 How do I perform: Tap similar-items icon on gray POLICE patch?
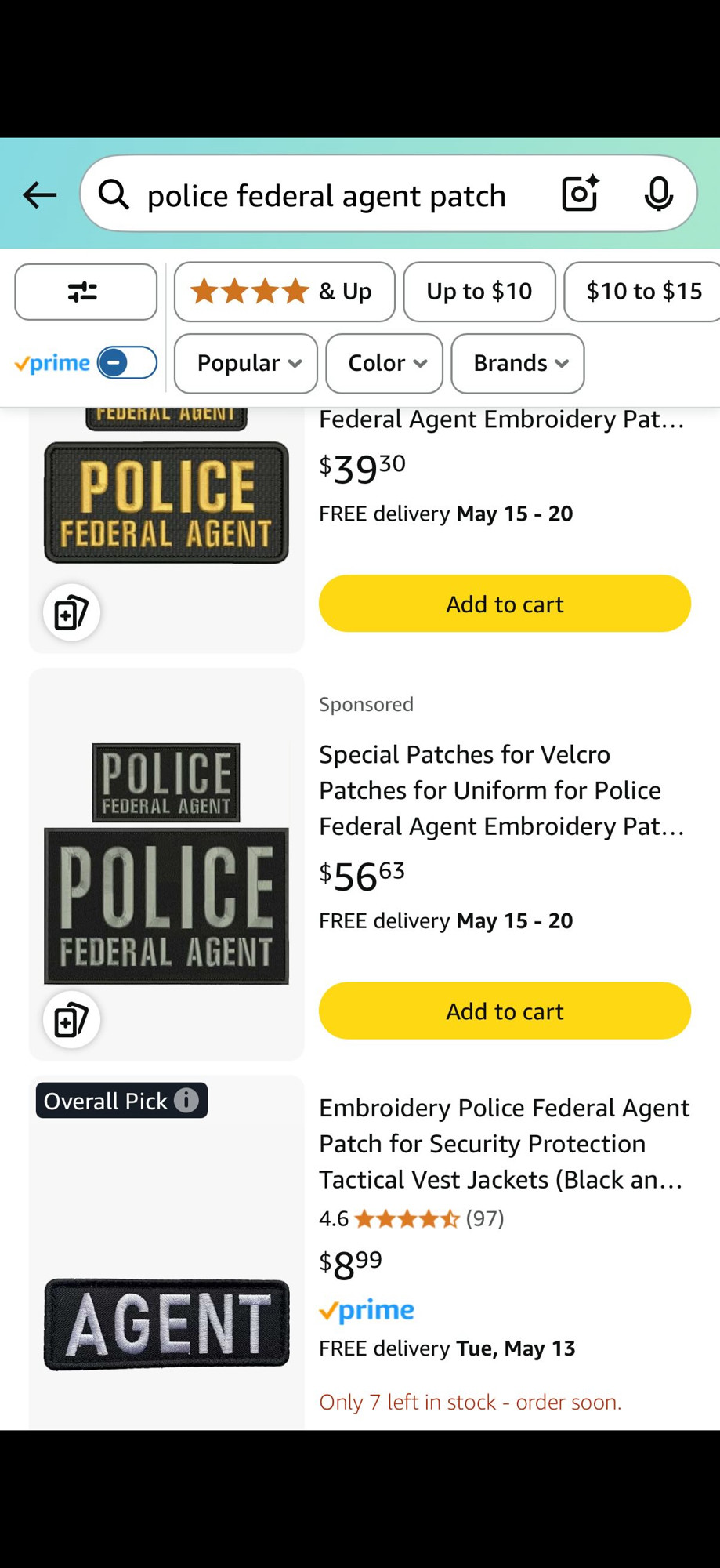pyautogui.click(x=71, y=1019)
